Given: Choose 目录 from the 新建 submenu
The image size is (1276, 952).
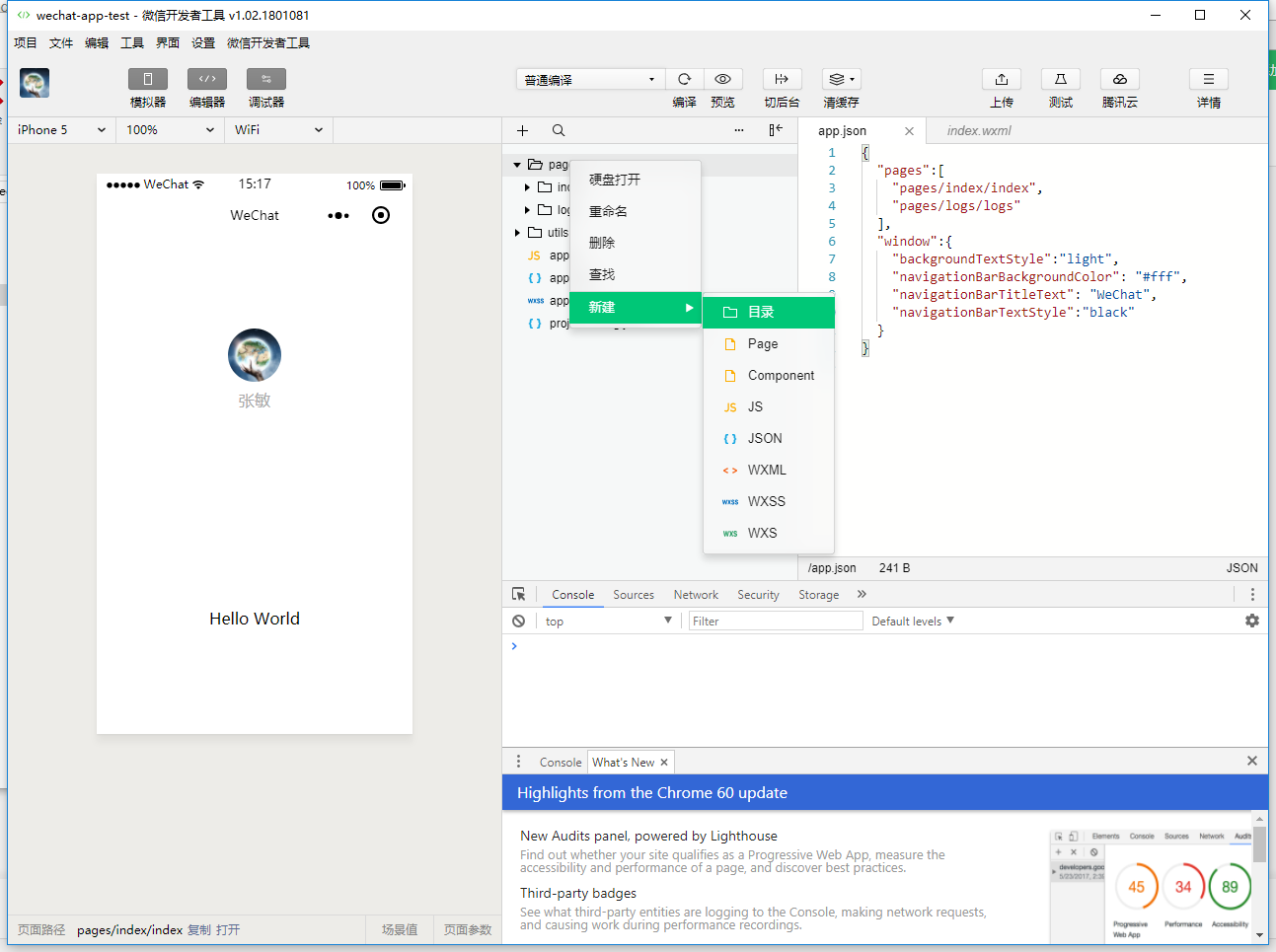Looking at the screenshot, I should (x=769, y=312).
